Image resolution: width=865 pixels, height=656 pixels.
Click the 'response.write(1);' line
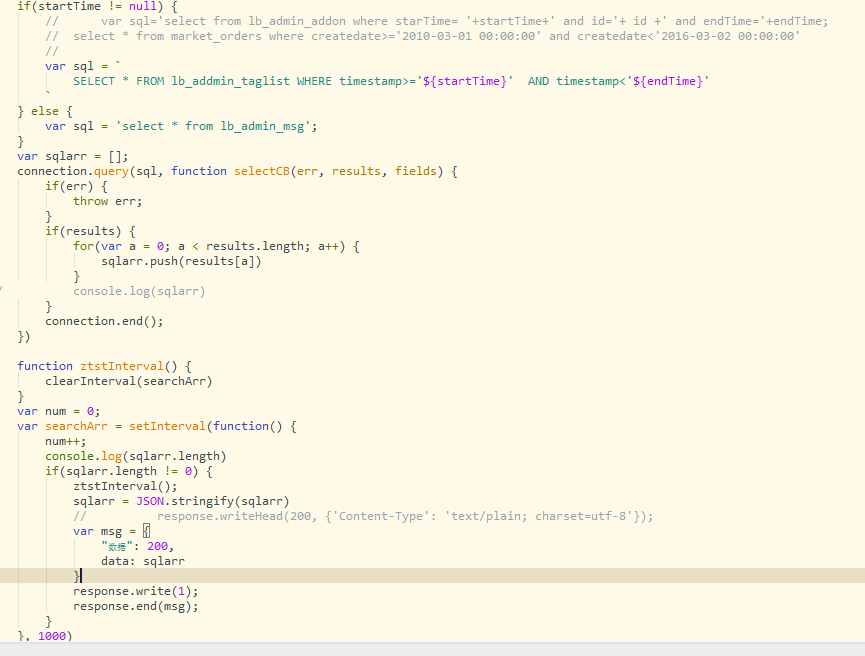coord(136,591)
